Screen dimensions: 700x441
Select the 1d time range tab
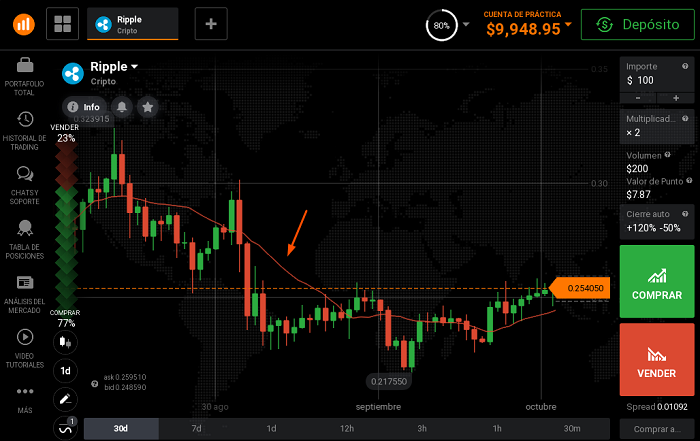pyautogui.click(x=271, y=429)
